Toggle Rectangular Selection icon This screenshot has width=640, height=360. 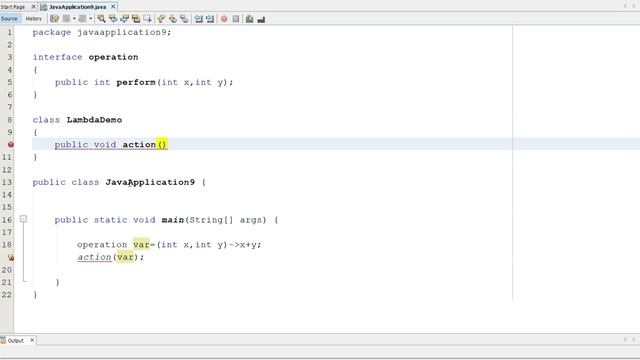click(147, 19)
